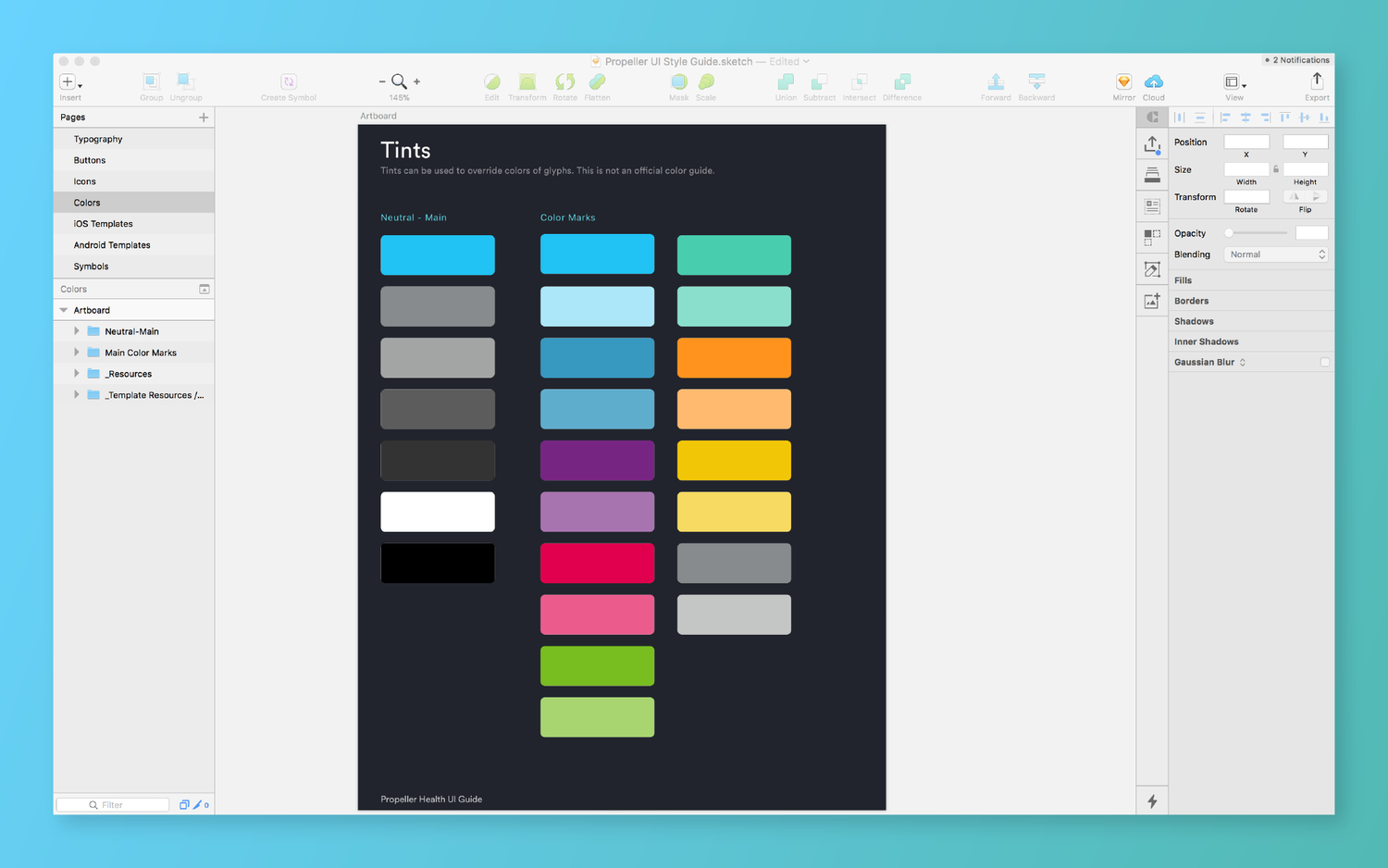Toggle slice filter in layer list
This screenshot has height=868, width=1388.
coord(196,805)
